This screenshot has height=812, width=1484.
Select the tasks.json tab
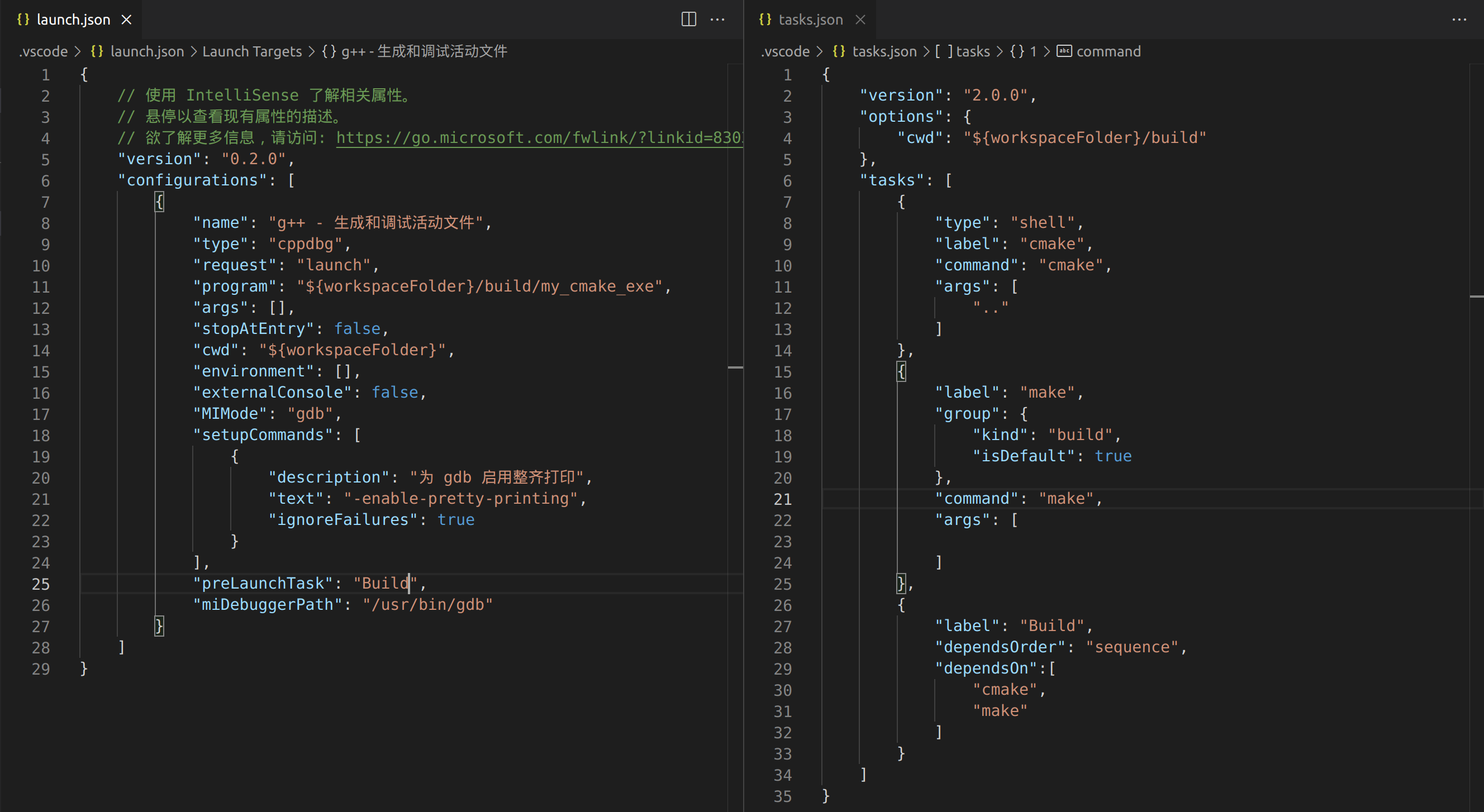[x=811, y=20]
